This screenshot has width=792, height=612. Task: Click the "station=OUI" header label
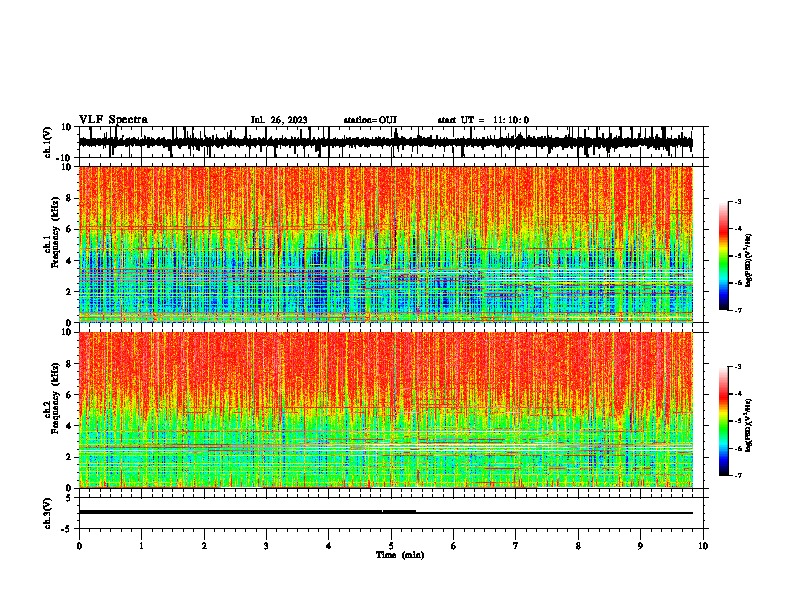[370, 120]
